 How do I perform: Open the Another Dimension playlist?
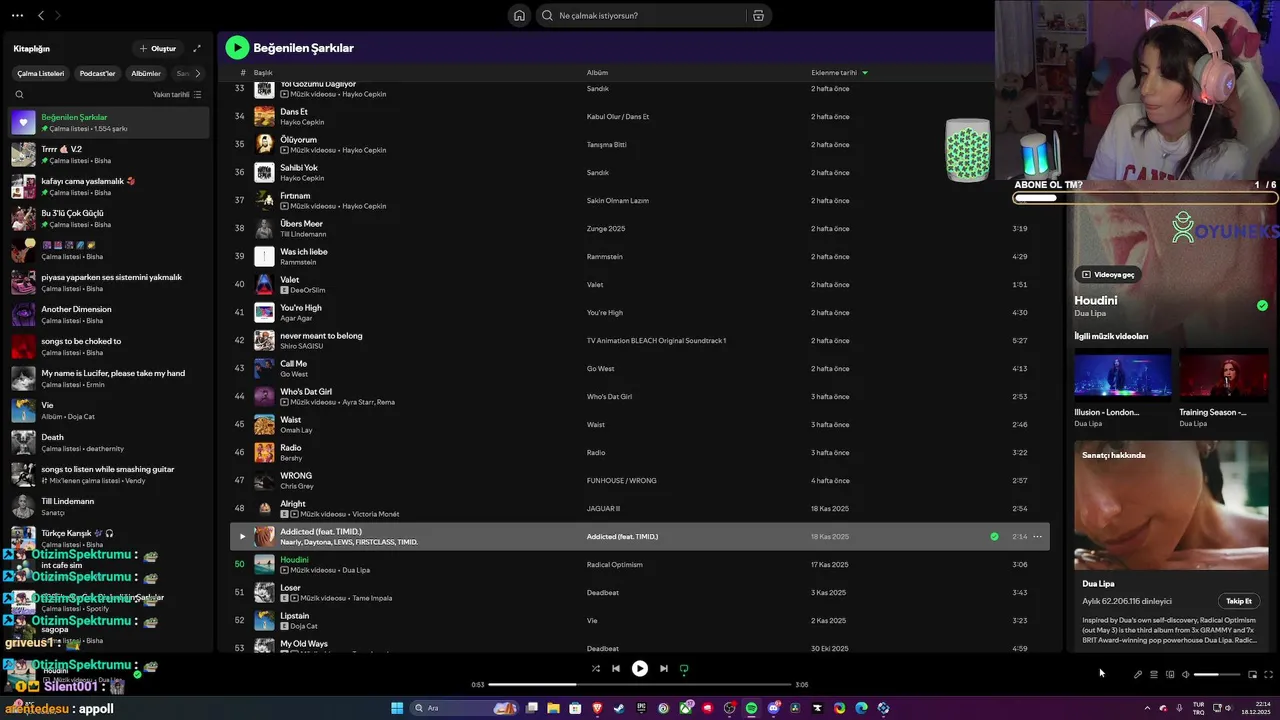(x=110, y=314)
